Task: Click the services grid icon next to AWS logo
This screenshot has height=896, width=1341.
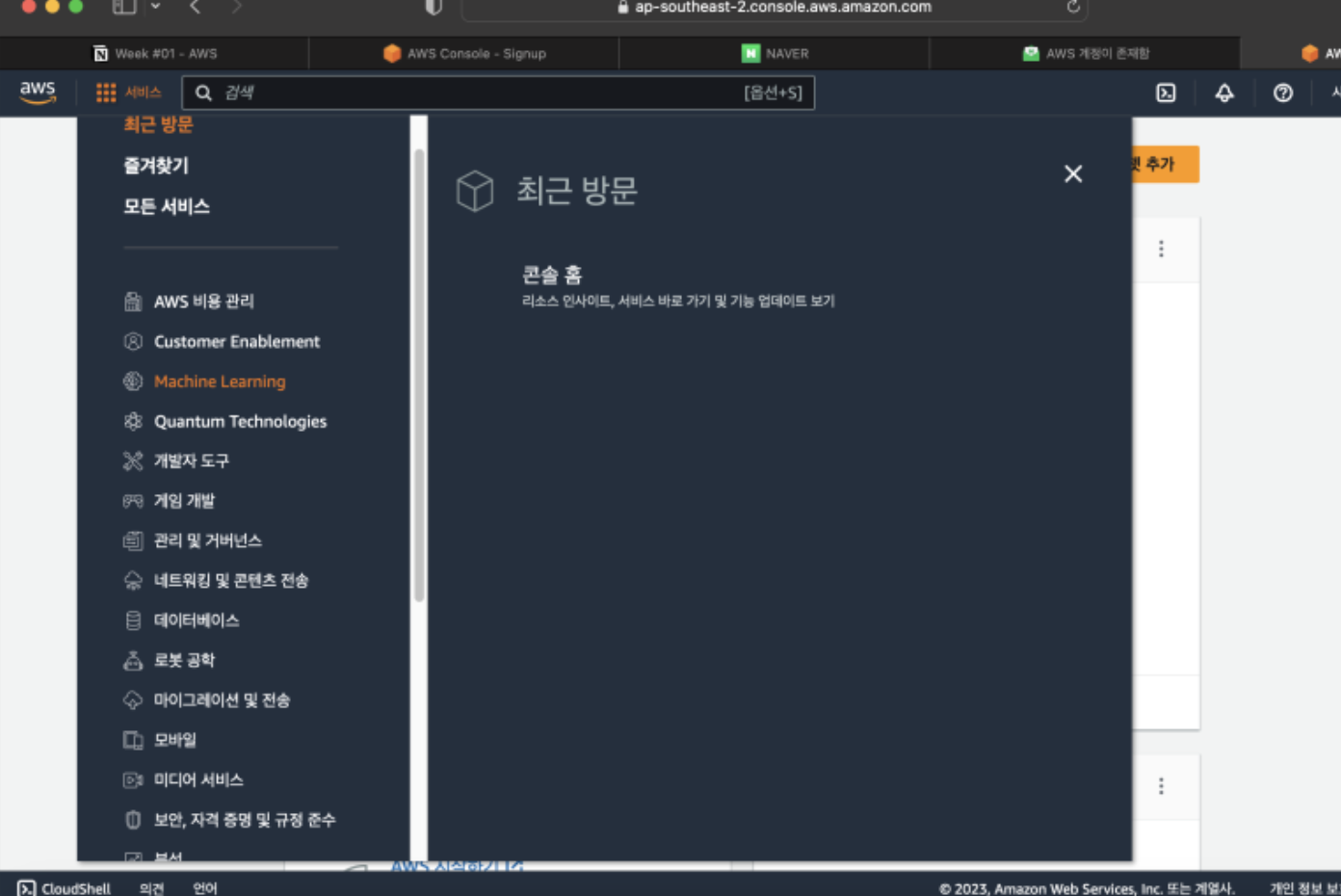Action: (104, 92)
